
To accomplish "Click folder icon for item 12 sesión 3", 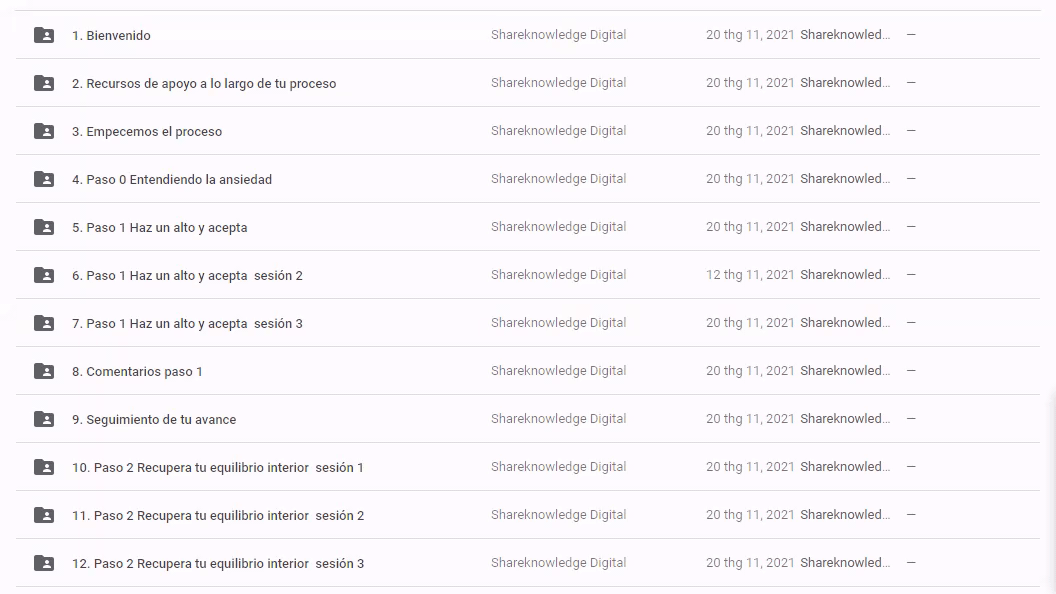I will coord(44,563).
